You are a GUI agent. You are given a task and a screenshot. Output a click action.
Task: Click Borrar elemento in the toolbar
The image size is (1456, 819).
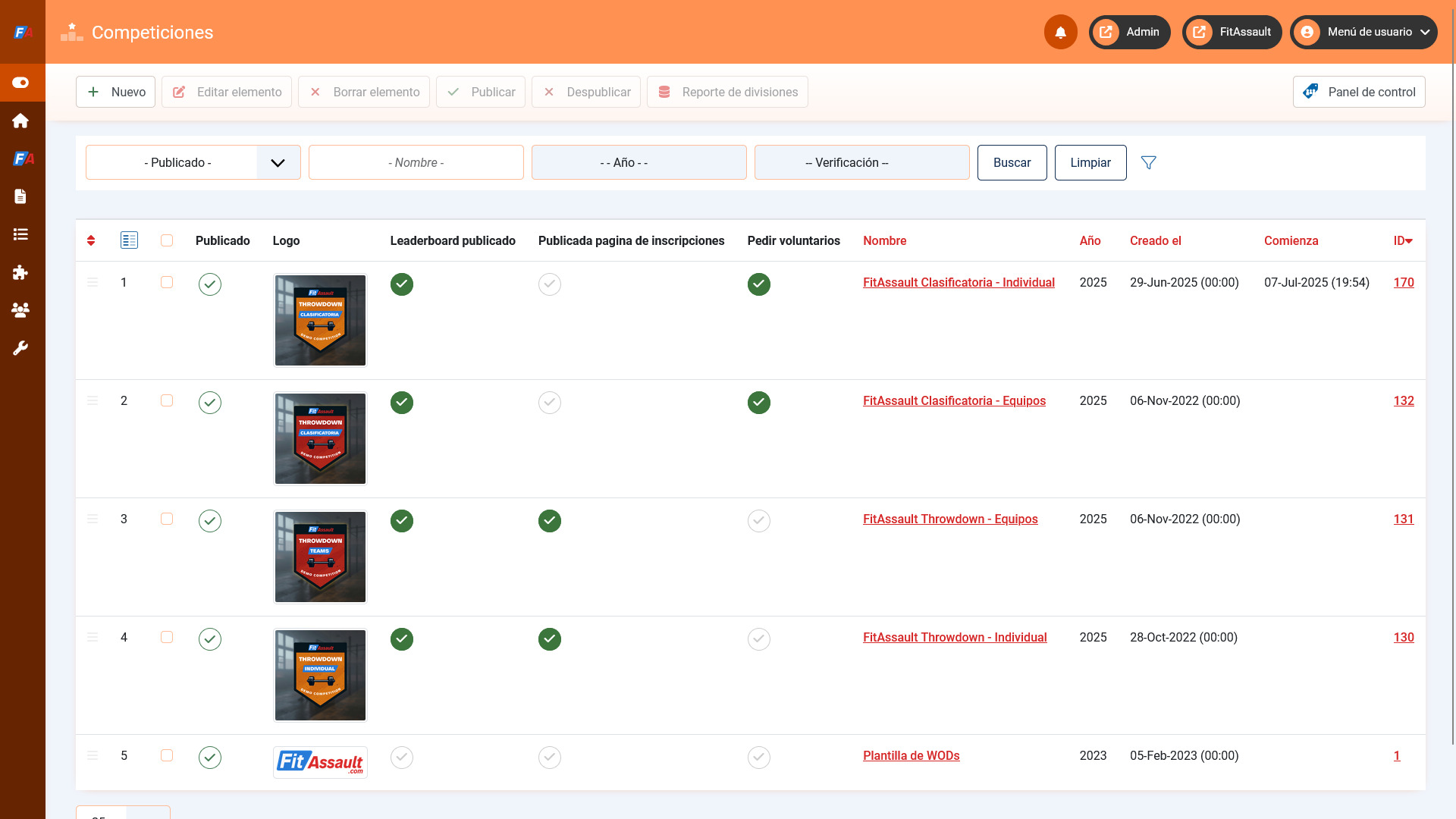tap(364, 92)
